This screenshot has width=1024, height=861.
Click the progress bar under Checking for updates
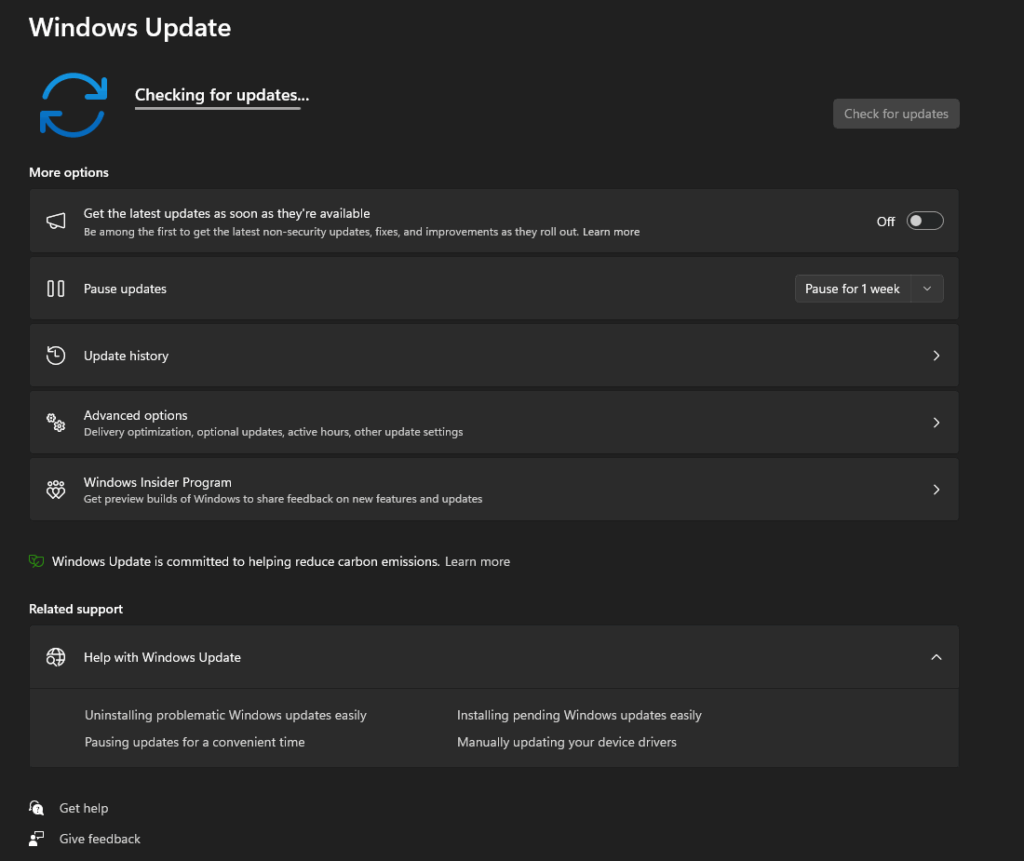click(217, 108)
